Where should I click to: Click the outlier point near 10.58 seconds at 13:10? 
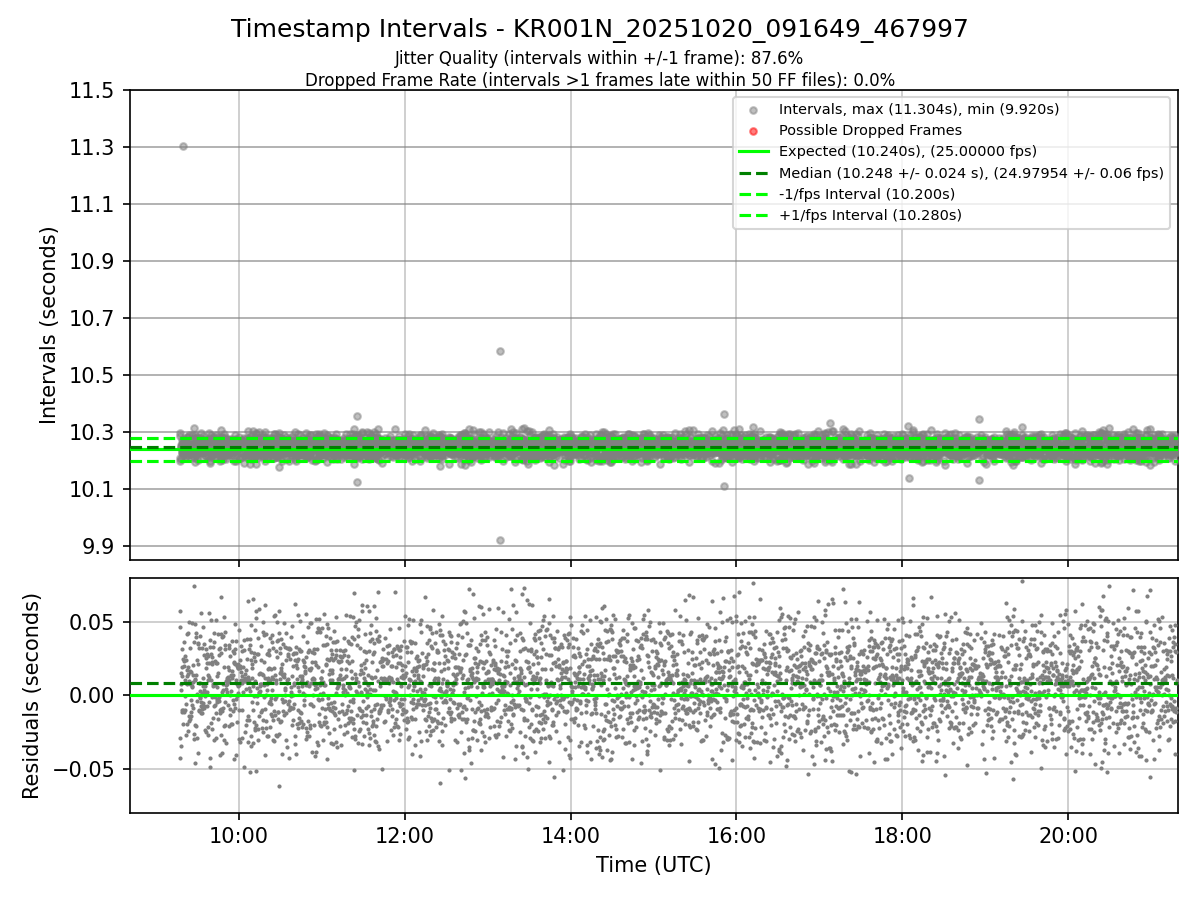point(500,351)
